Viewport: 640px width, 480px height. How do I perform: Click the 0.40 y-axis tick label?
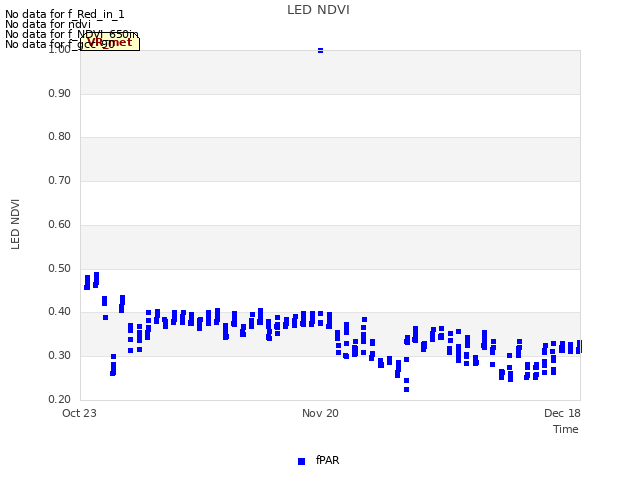pos(60,311)
